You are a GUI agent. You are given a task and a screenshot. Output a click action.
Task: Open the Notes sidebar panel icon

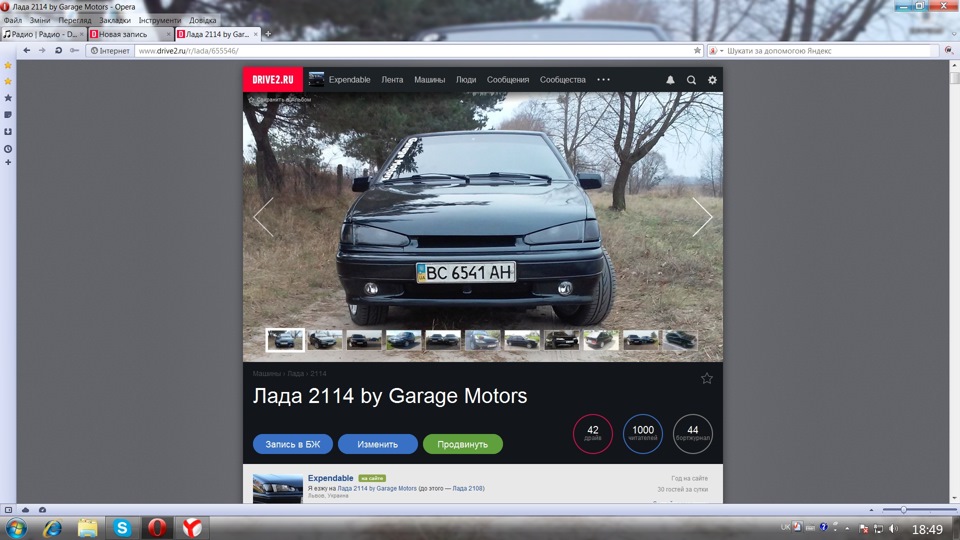(x=8, y=114)
